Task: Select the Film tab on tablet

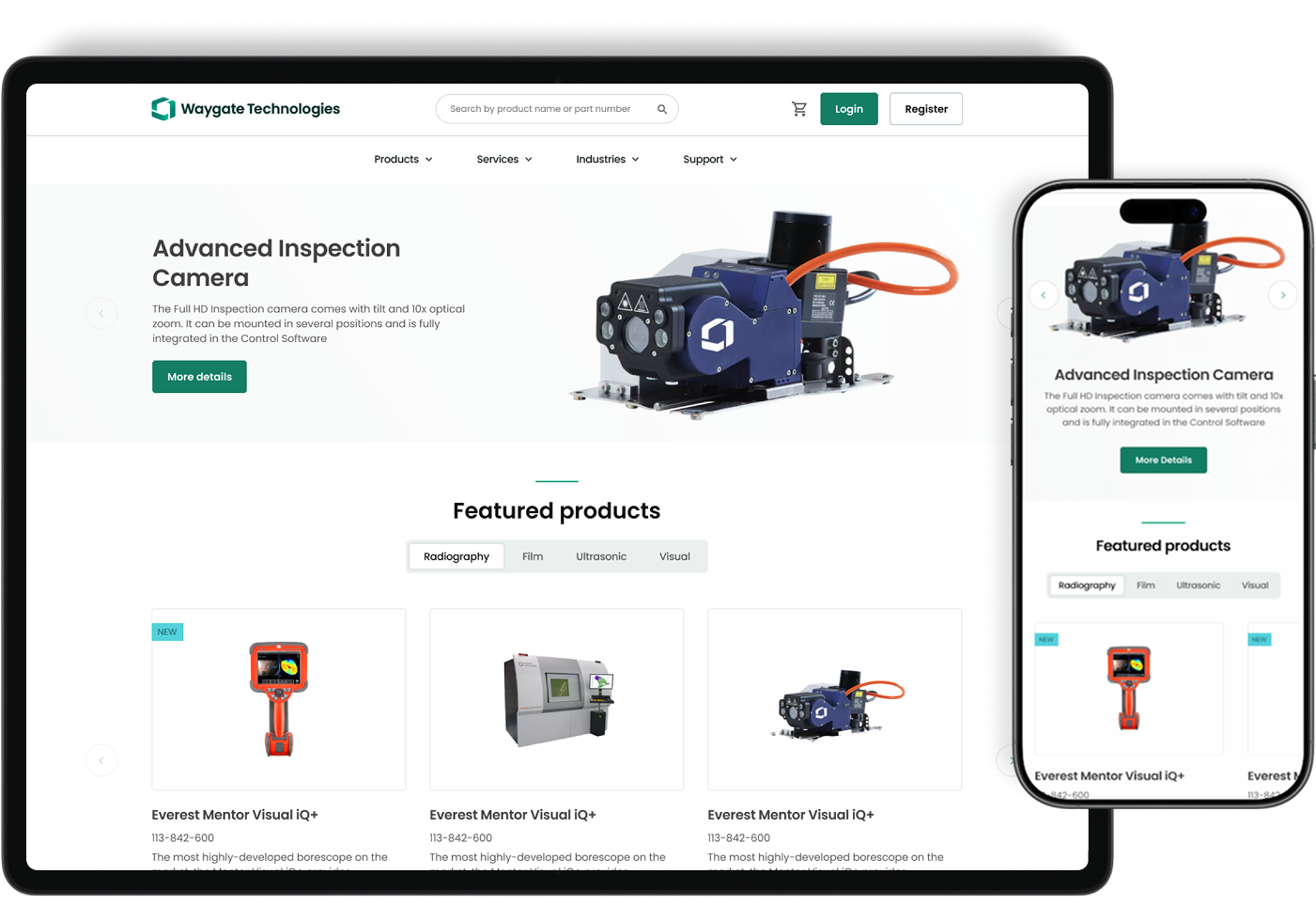Action: [533, 556]
